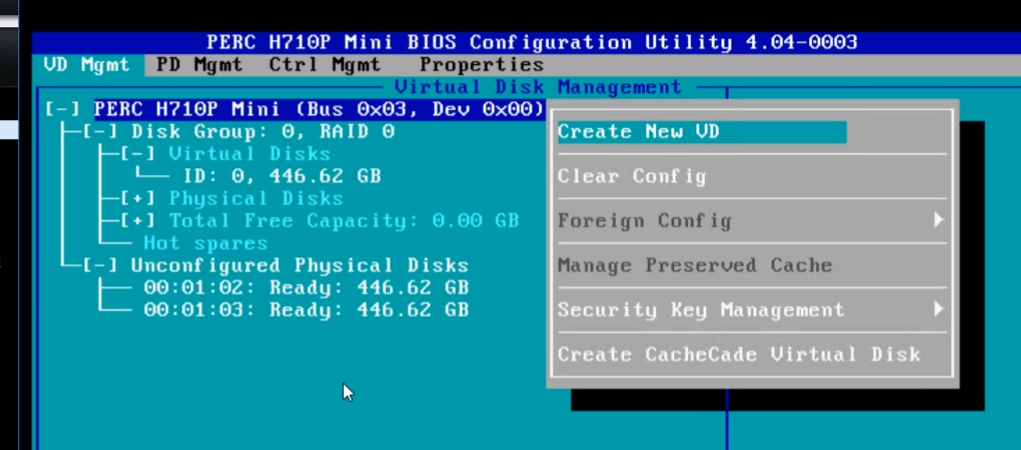Switch to the VD Mgmt tab
This screenshot has height=450, width=1021.
[87, 65]
